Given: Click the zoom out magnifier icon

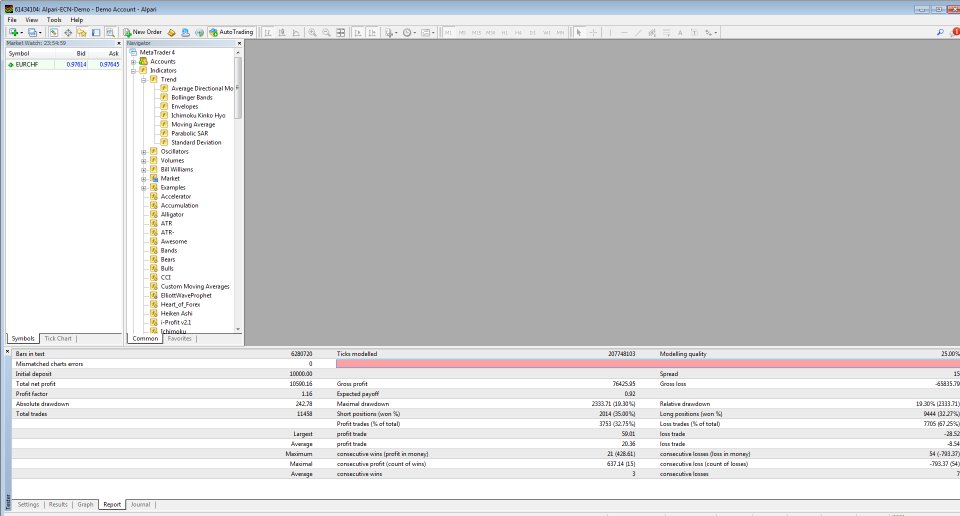Looking at the screenshot, I should pyautogui.click(x=327, y=32).
